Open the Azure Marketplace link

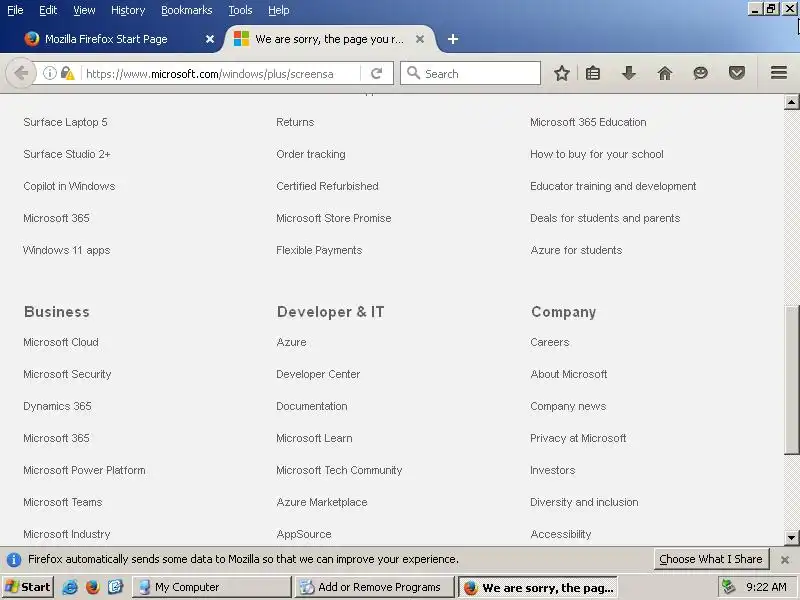tap(322, 503)
